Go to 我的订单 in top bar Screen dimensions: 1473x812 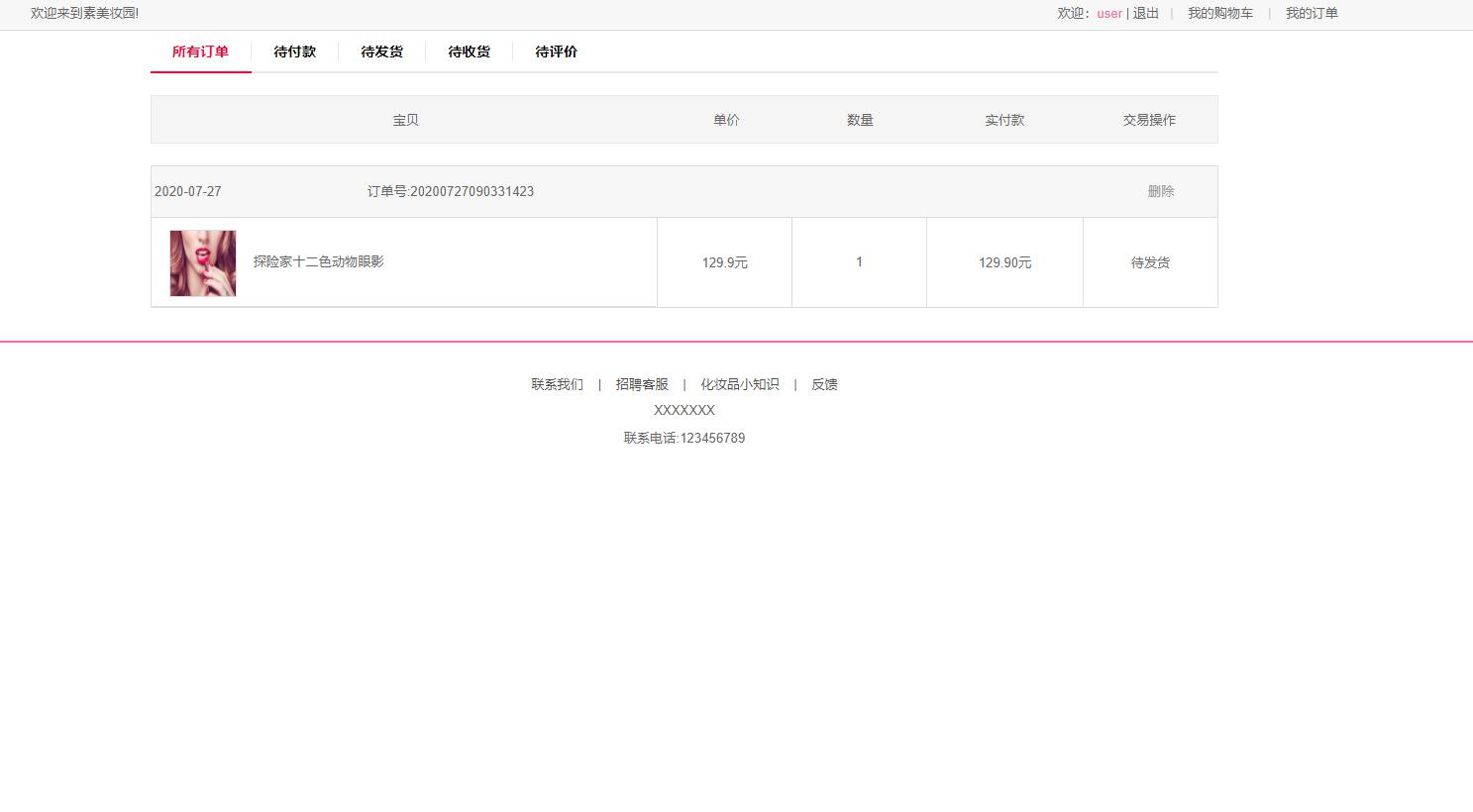(x=1312, y=14)
